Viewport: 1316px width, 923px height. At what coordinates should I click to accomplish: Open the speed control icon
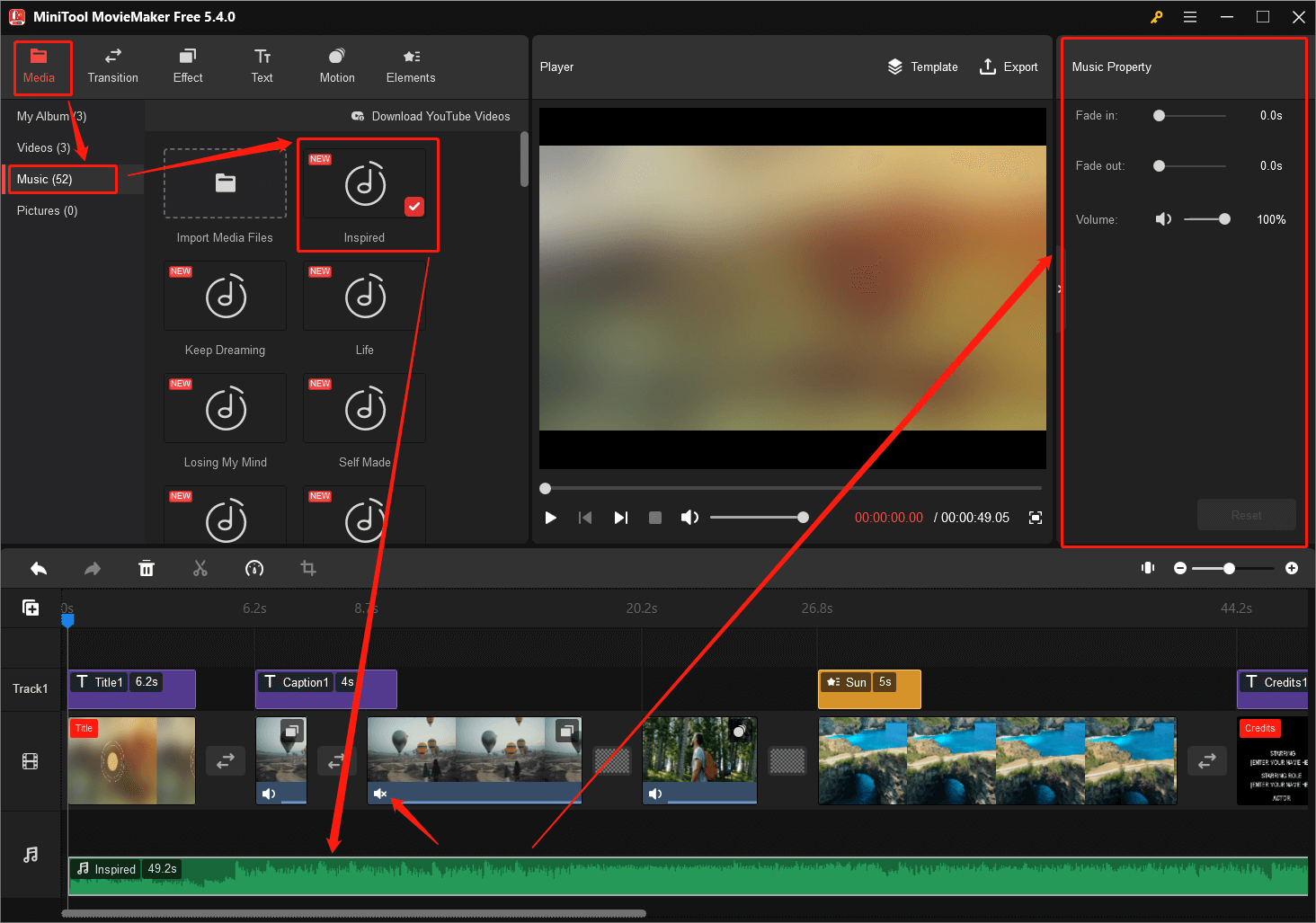click(x=254, y=568)
